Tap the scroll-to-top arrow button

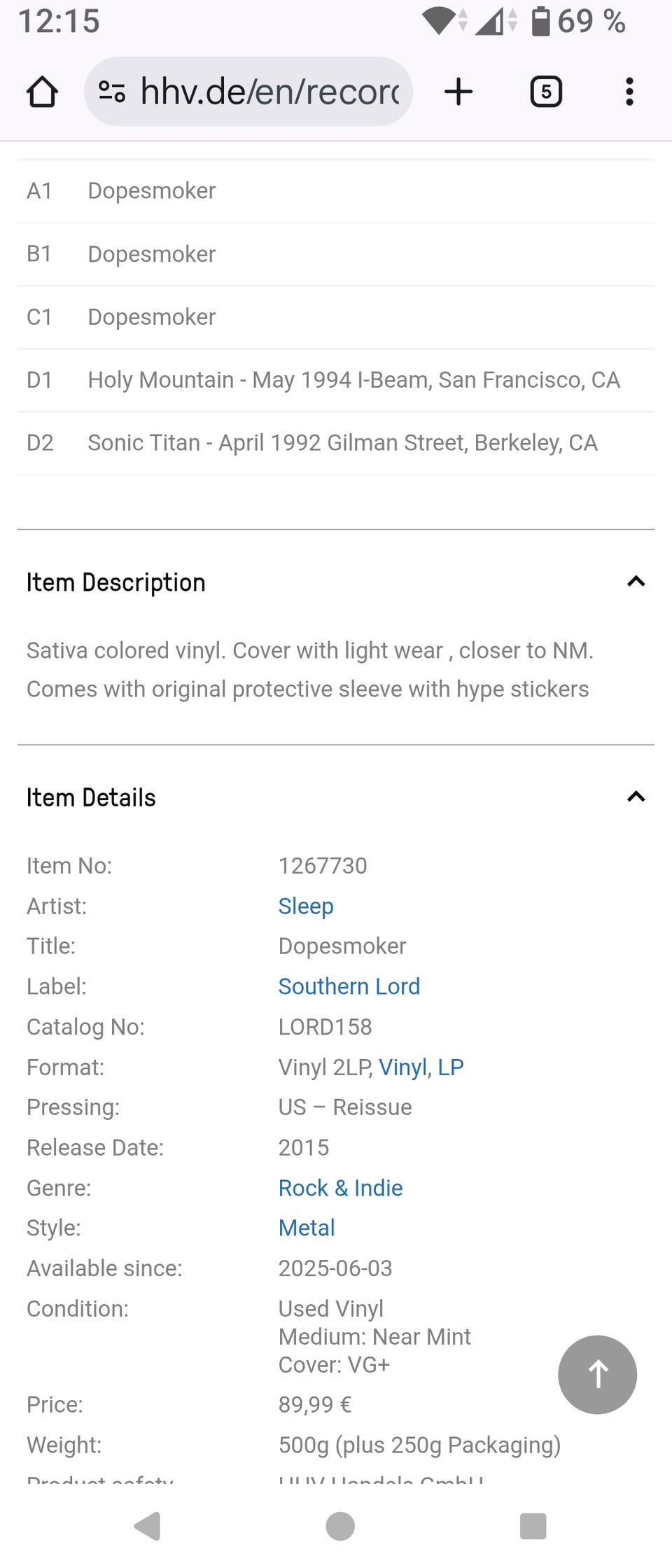[x=597, y=1374]
